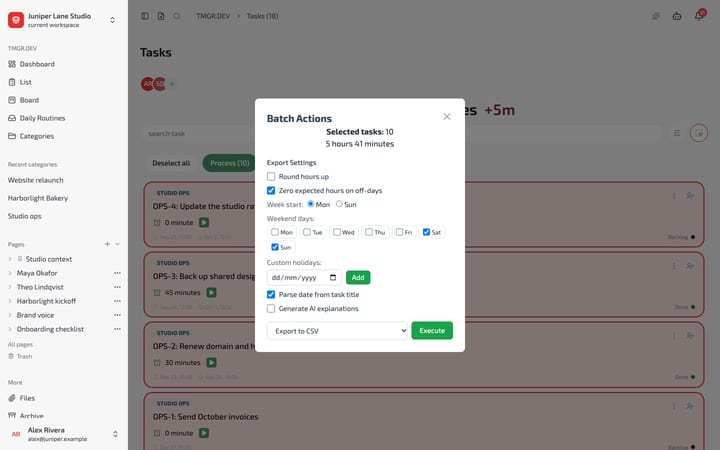Open the Trash page
The image size is (720, 450).
tap(20, 356)
